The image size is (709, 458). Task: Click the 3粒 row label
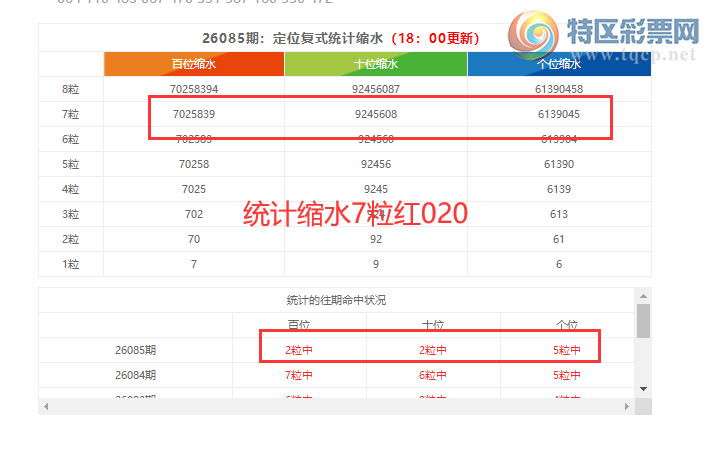click(71, 214)
